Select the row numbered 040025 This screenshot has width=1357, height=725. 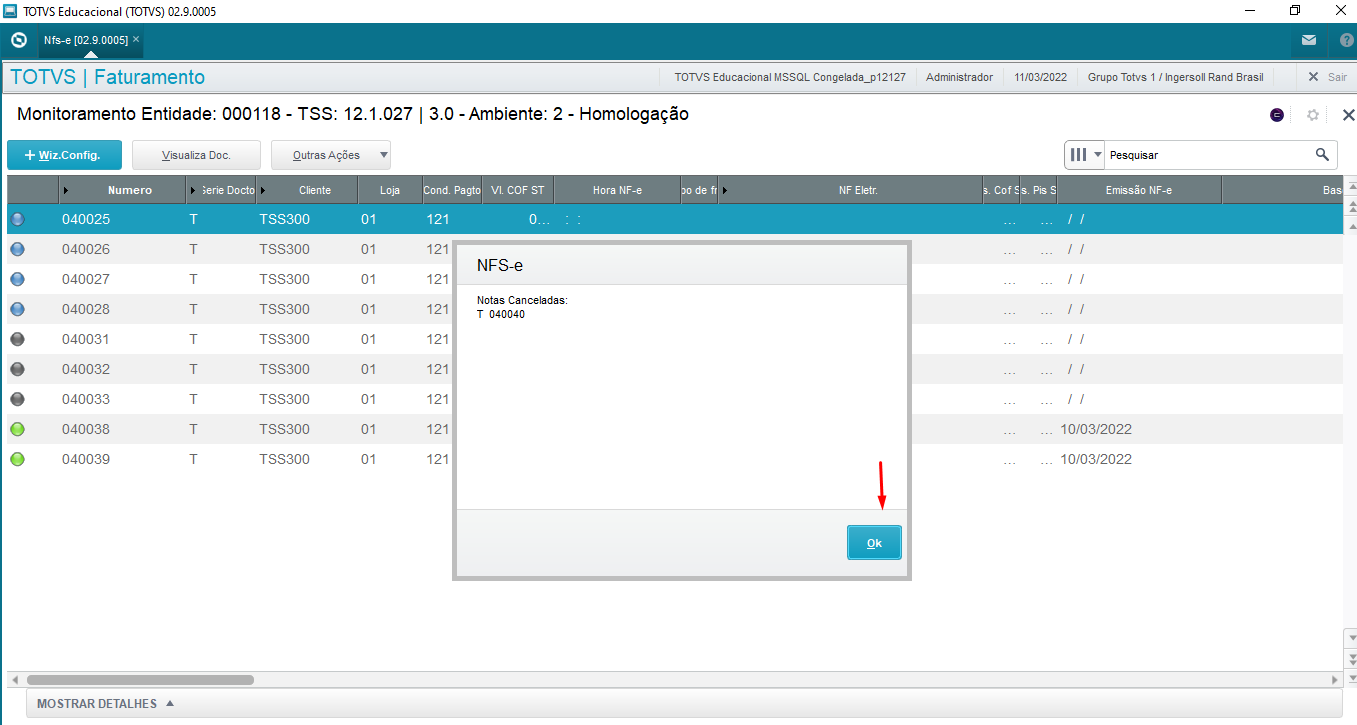(673, 219)
